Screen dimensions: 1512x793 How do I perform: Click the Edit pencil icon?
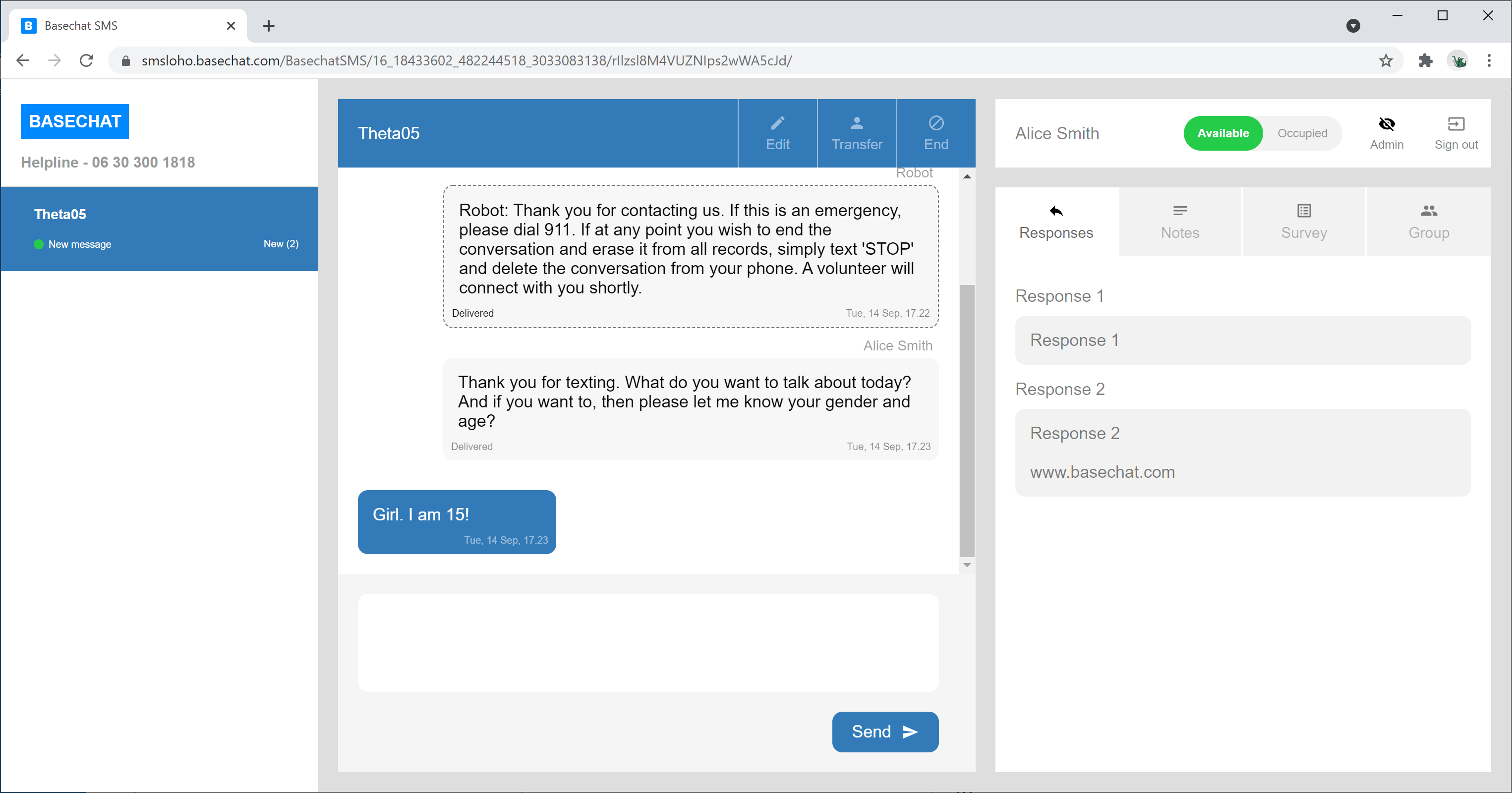coord(777,123)
